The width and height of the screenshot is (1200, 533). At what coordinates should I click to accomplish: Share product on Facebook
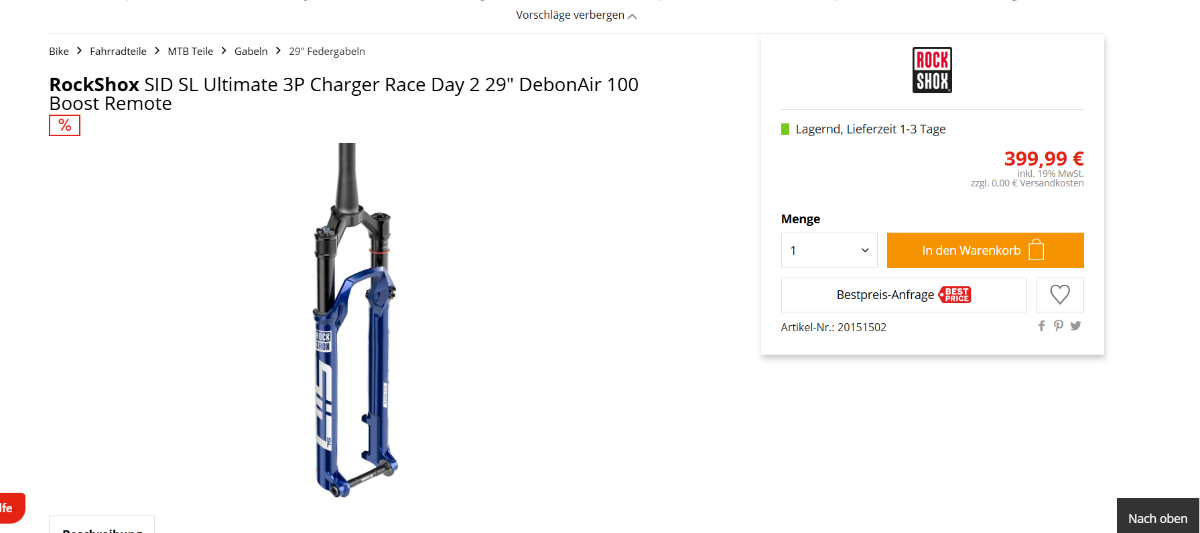click(1041, 326)
